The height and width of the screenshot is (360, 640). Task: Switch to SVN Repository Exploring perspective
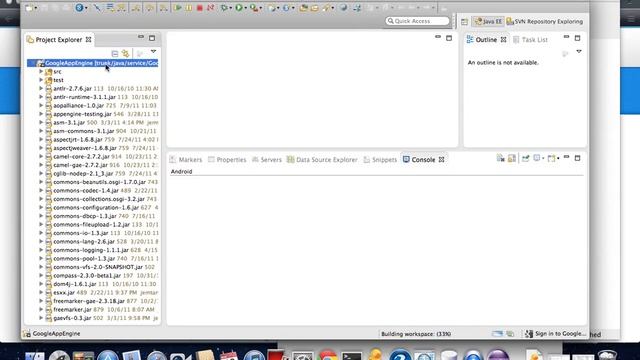[x=544, y=22]
